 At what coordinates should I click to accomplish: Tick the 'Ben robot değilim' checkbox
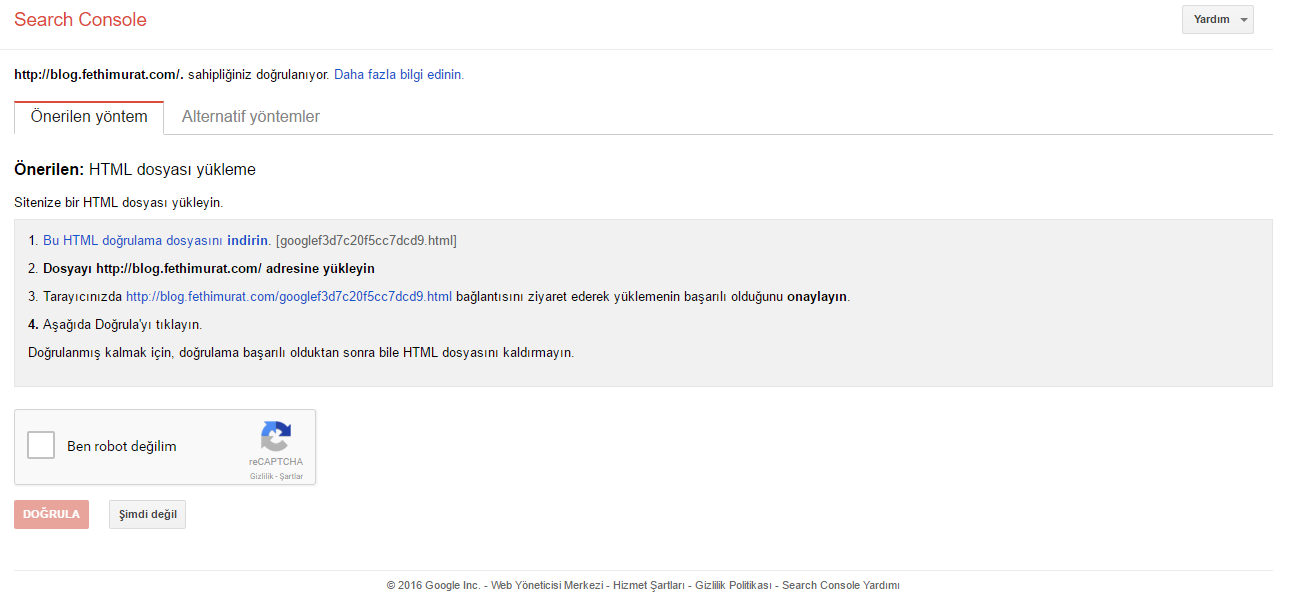(41, 445)
